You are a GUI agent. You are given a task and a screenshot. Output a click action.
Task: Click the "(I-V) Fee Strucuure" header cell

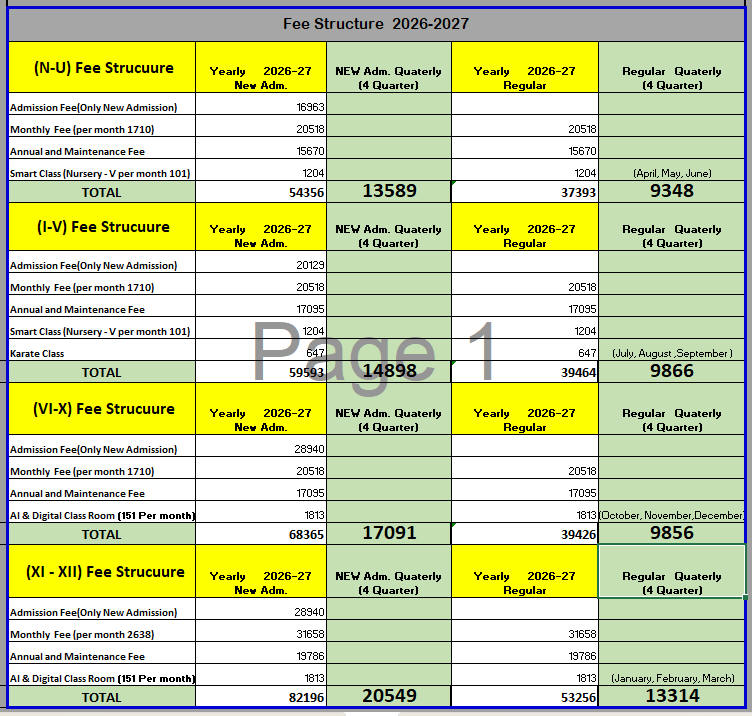tap(102, 226)
